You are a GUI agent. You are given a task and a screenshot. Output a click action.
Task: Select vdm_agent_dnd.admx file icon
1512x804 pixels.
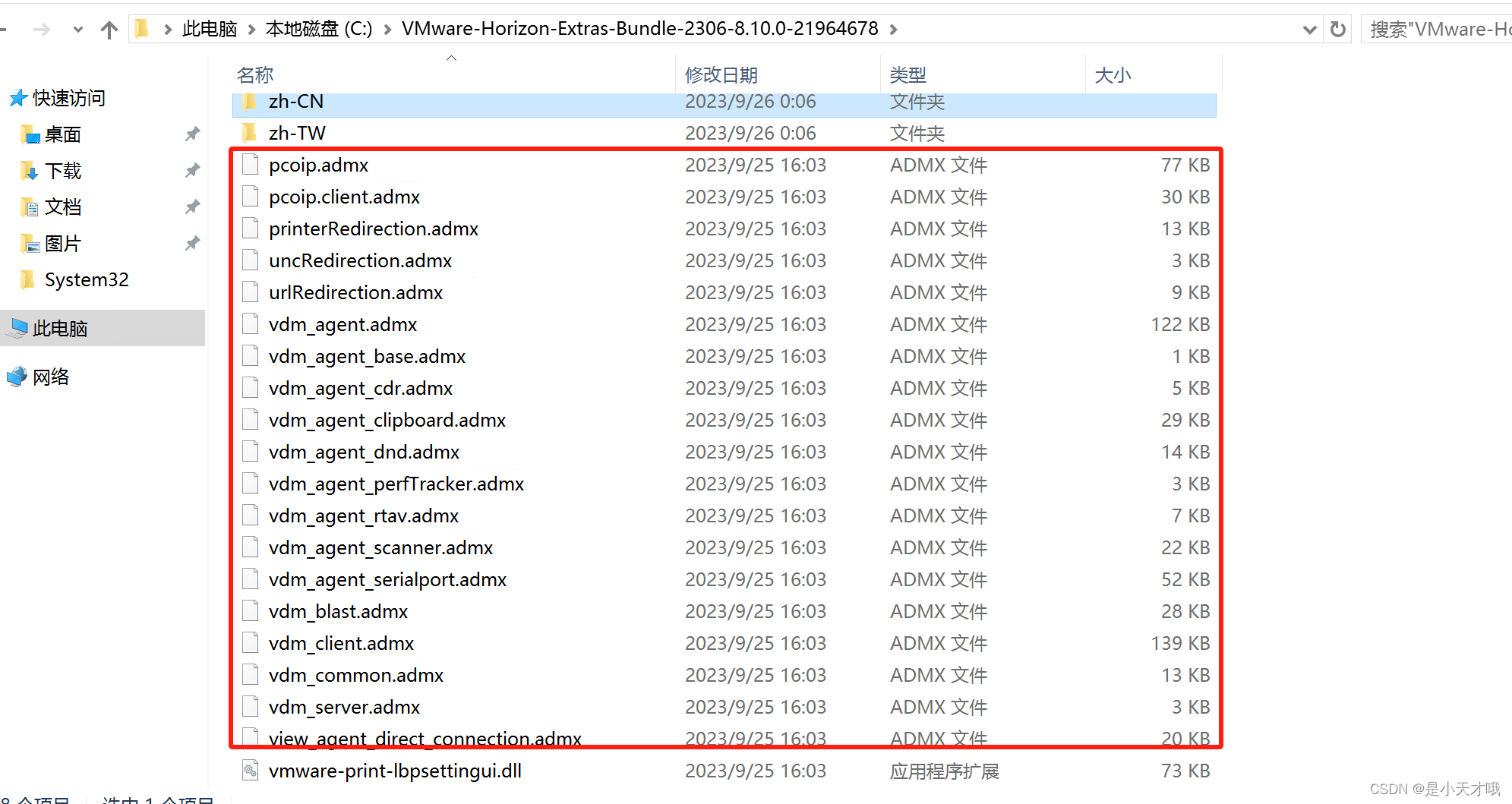pos(250,452)
